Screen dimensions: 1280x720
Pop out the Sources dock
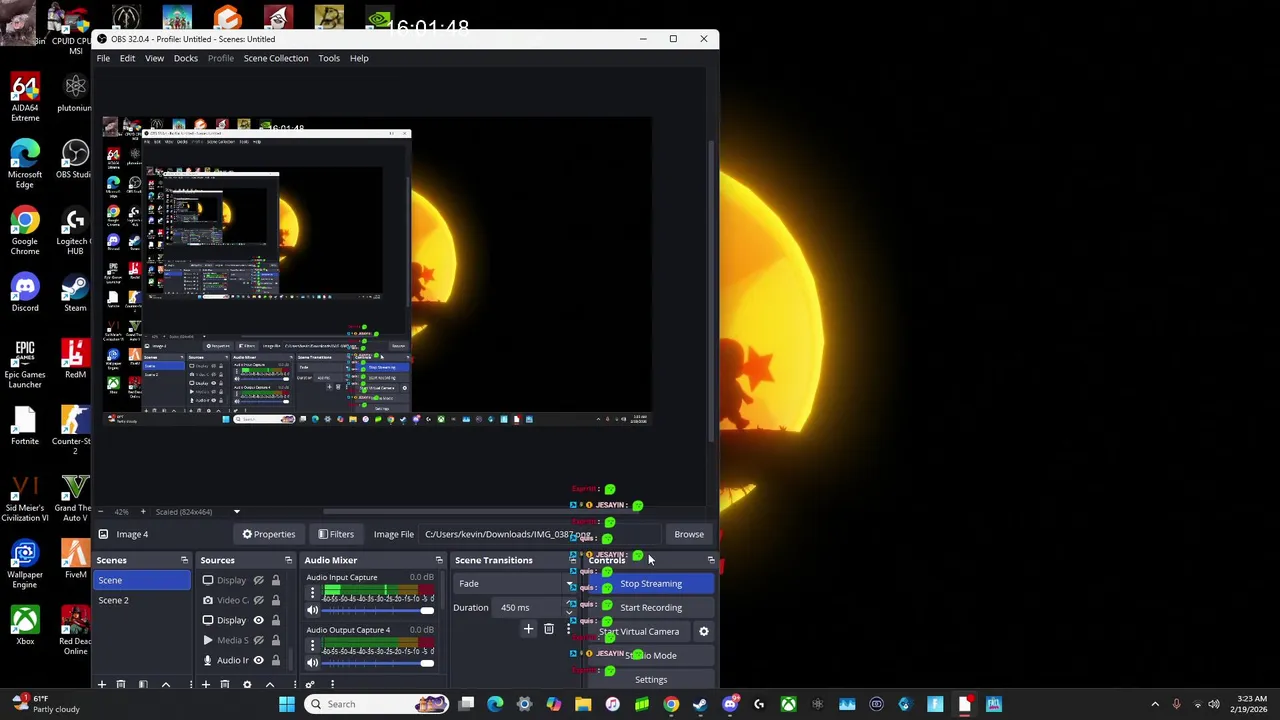tap(288, 560)
